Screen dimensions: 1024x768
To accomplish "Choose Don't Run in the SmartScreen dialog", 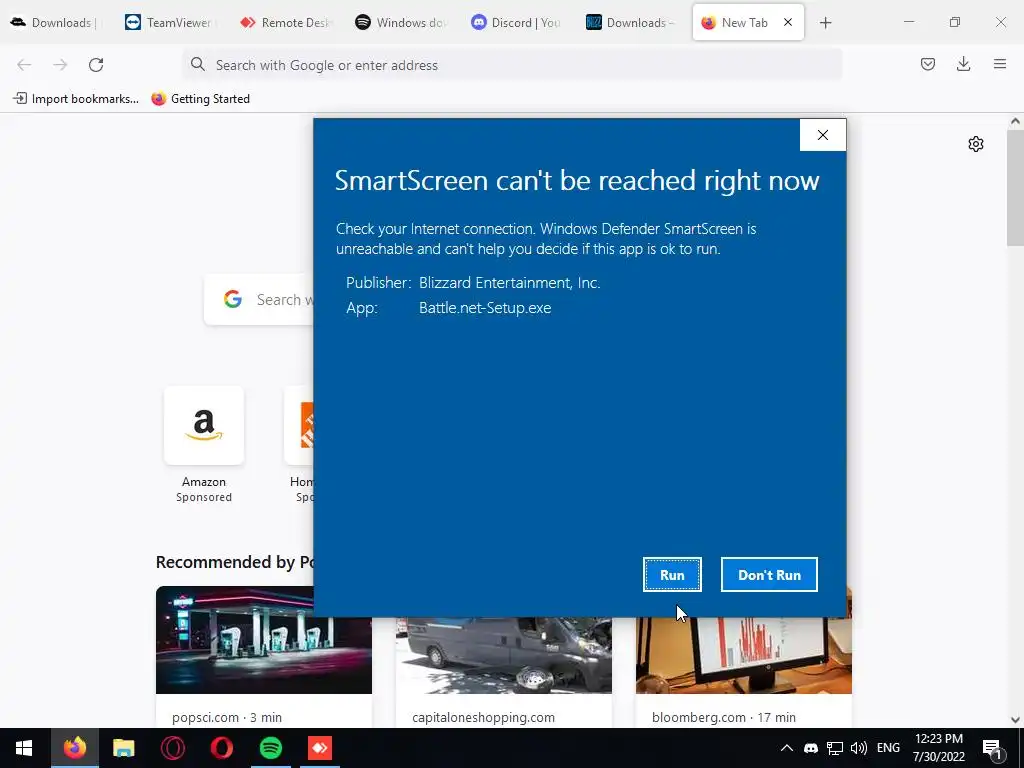I will (769, 575).
